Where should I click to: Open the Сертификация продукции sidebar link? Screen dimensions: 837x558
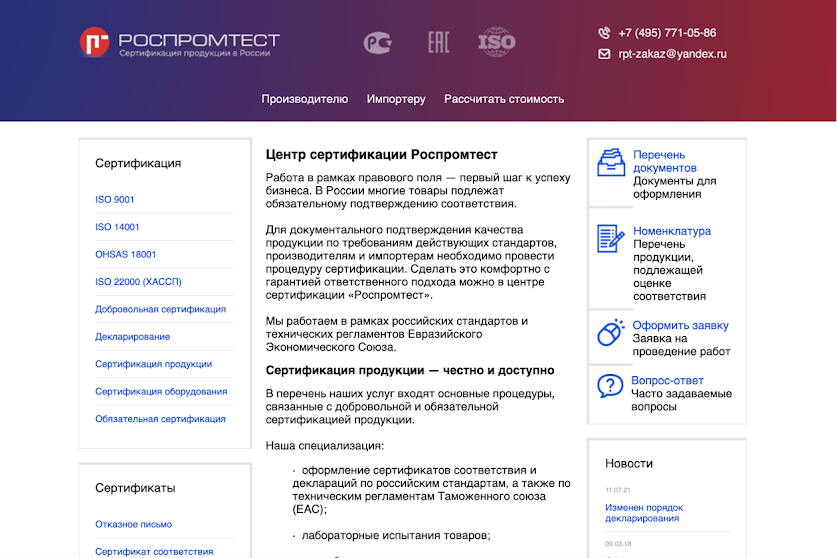click(154, 364)
